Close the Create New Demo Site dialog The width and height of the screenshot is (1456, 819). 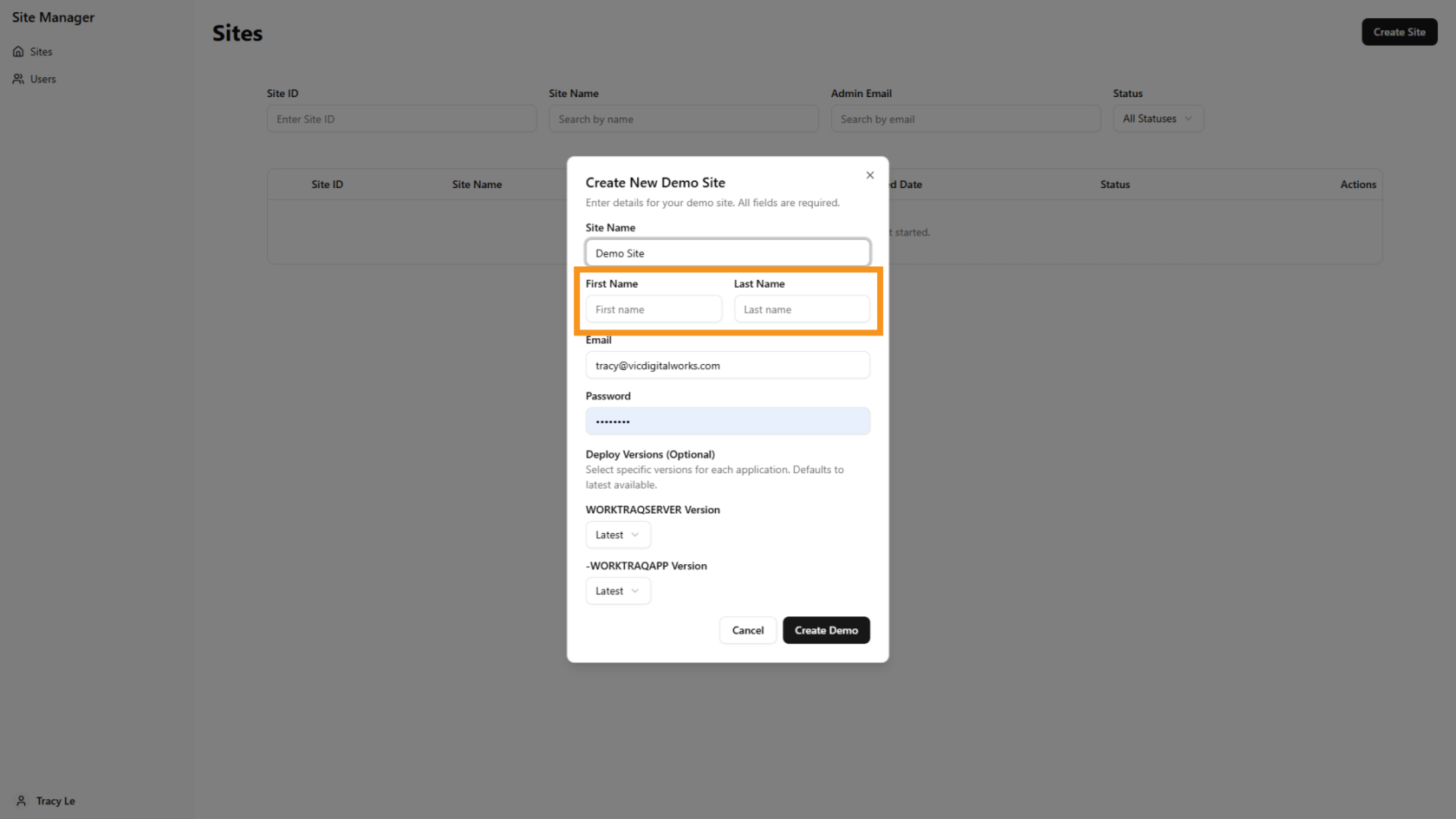pos(869,175)
